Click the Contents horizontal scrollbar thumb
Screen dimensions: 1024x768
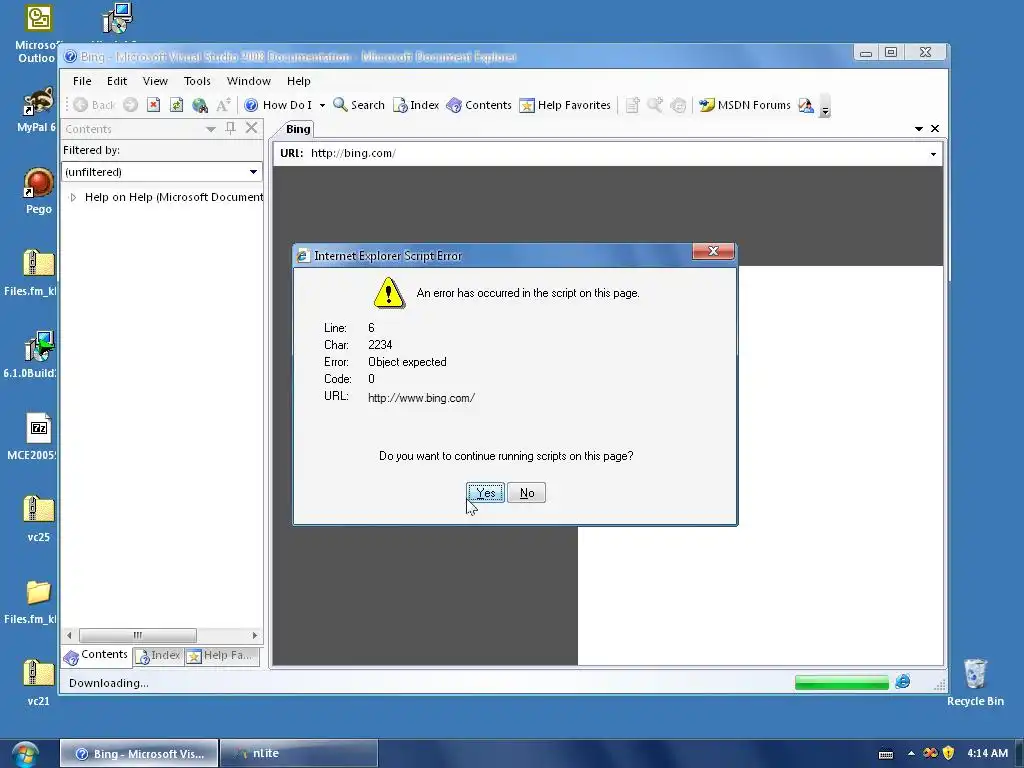tap(138, 635)
